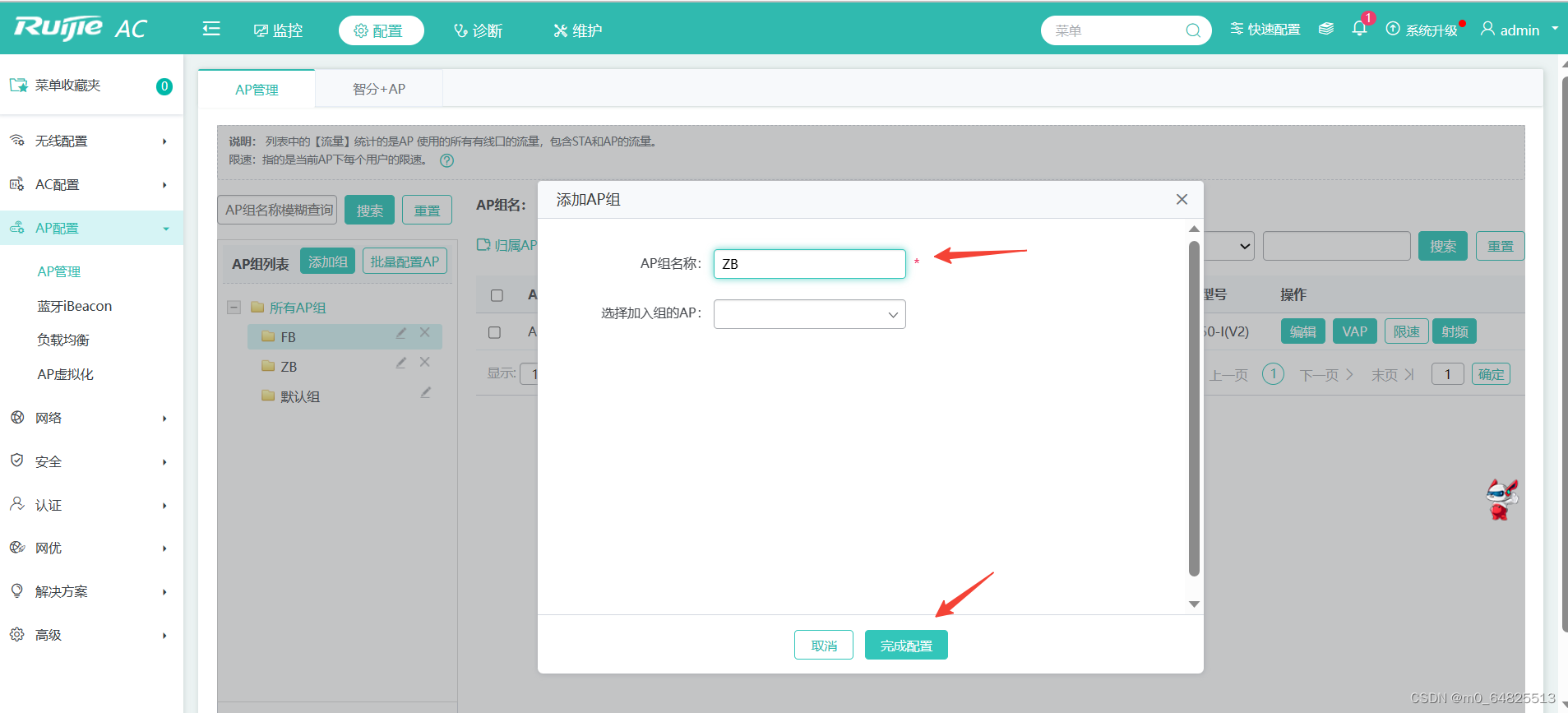Click the VAP button in AP row

point(1354,331)
